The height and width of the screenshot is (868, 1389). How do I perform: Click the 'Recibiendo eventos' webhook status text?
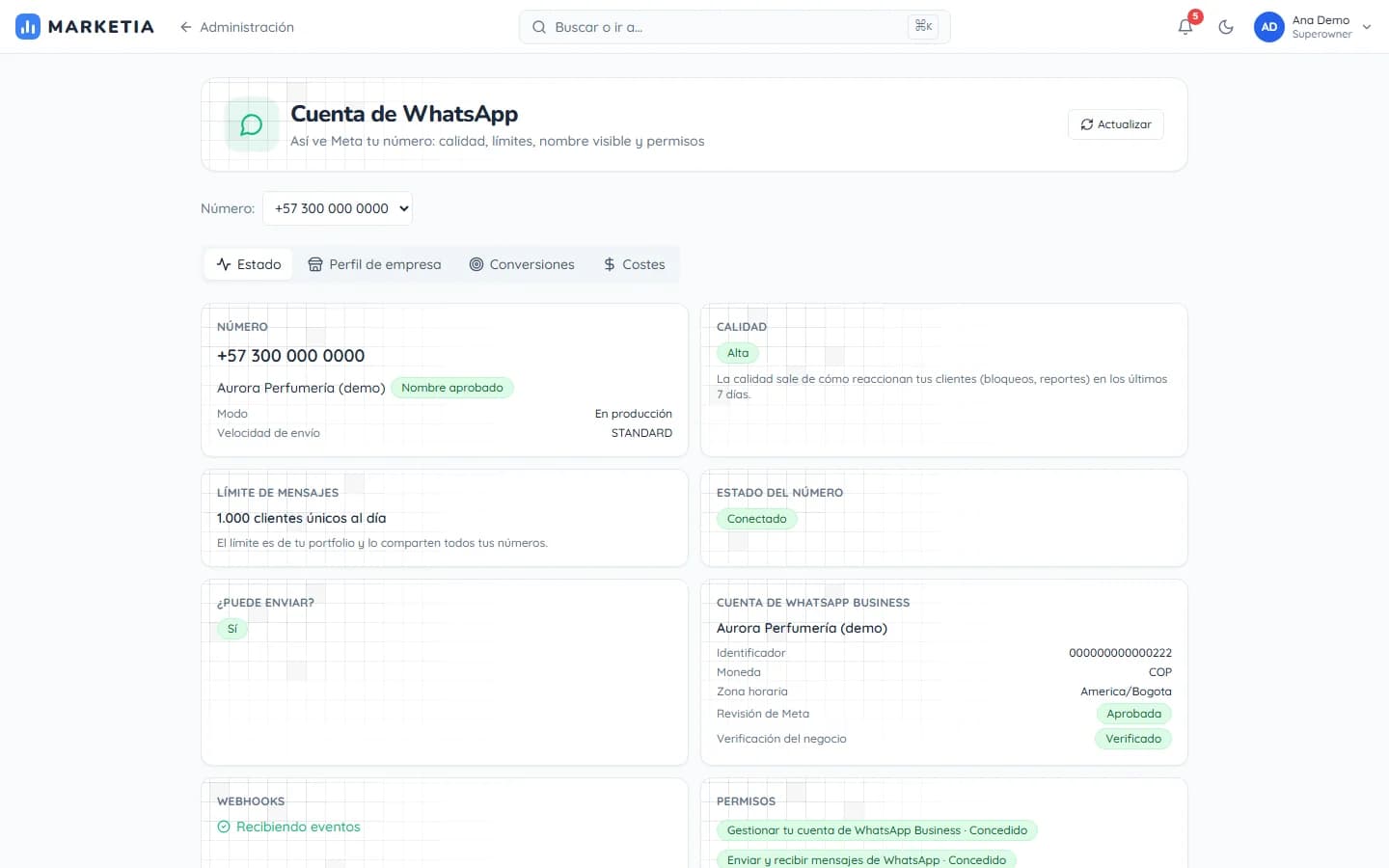(x=298, y=827)
